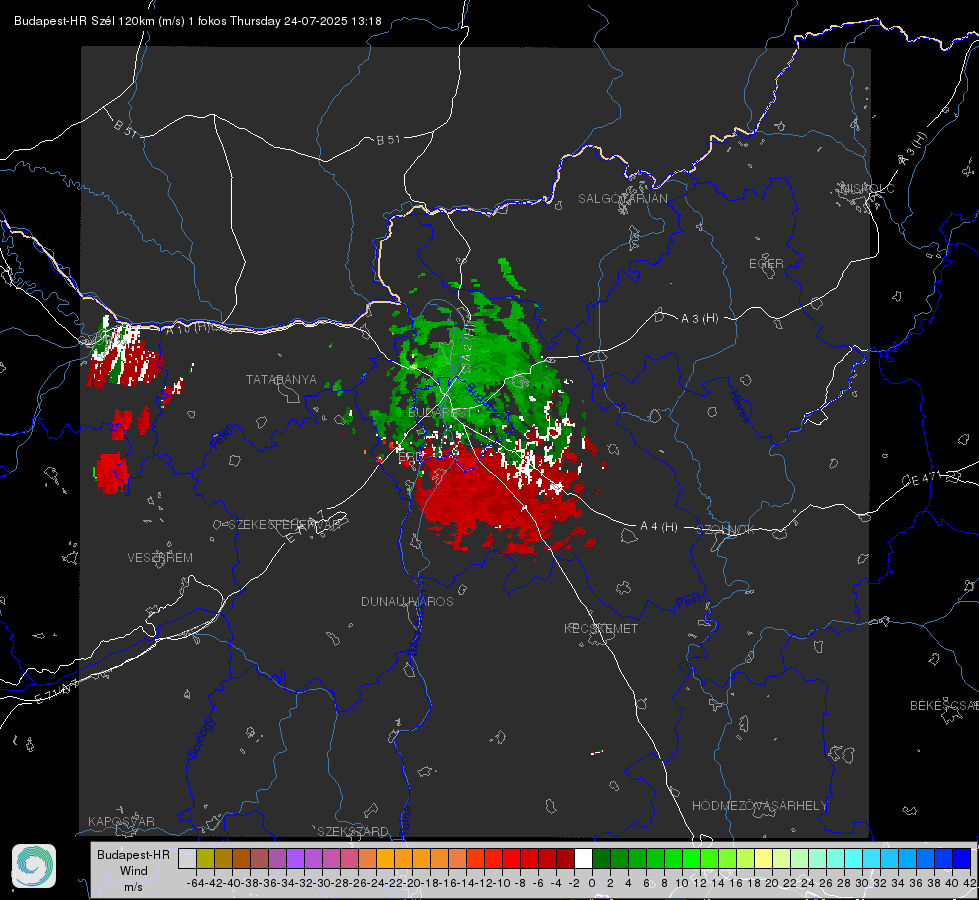Click the KECSKEMÉT city label
The width and height of the screenshot is (979, 900).
(x=601, y=628)
